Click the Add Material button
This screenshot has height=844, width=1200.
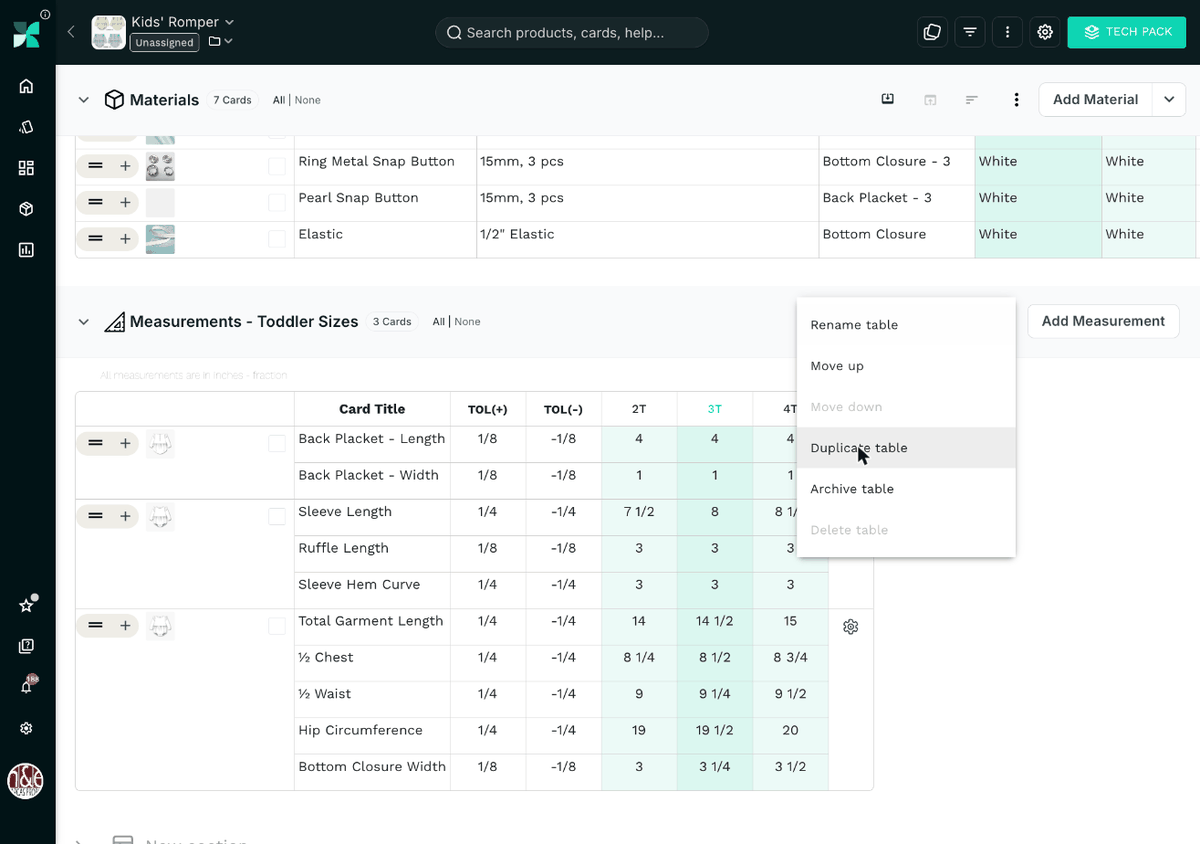click(x=1095, y=99)
